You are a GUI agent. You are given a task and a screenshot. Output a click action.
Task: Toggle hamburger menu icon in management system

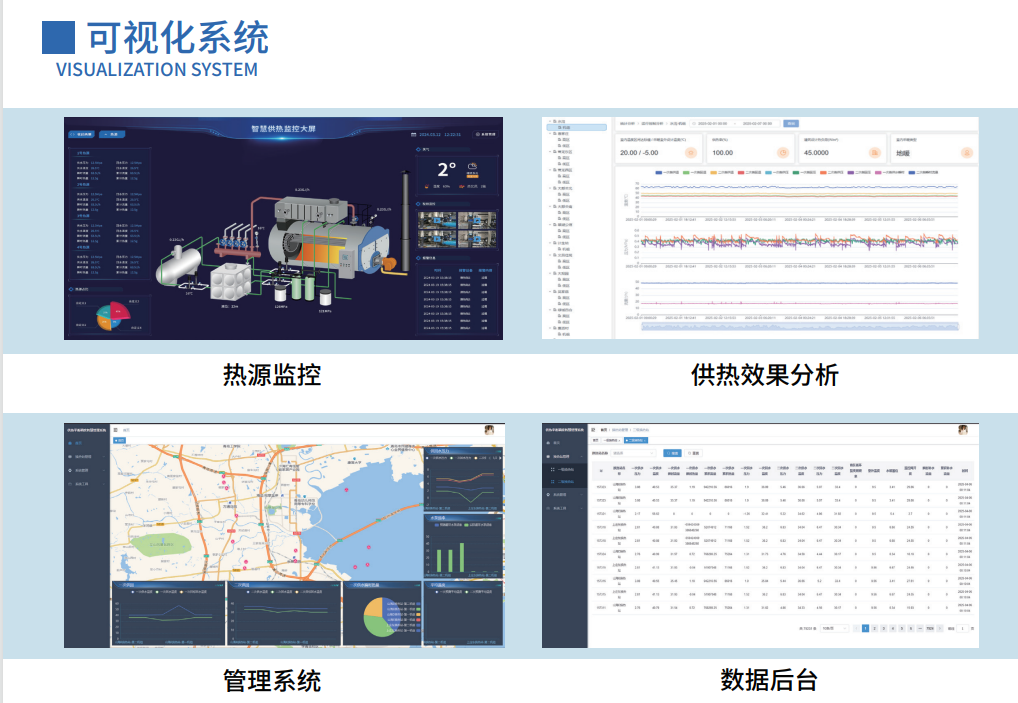[x=115, y=430]
